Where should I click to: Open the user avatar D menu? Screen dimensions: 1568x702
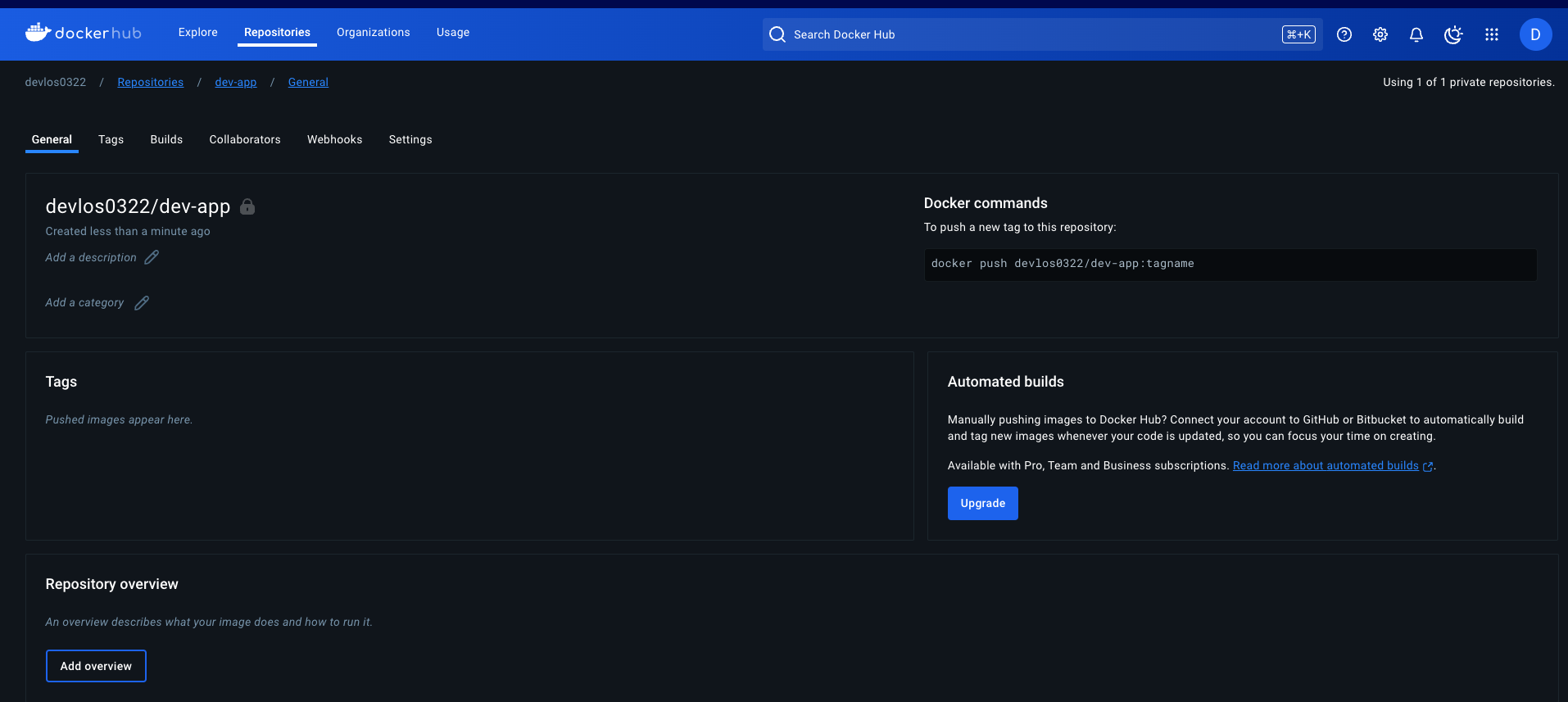1535,34
